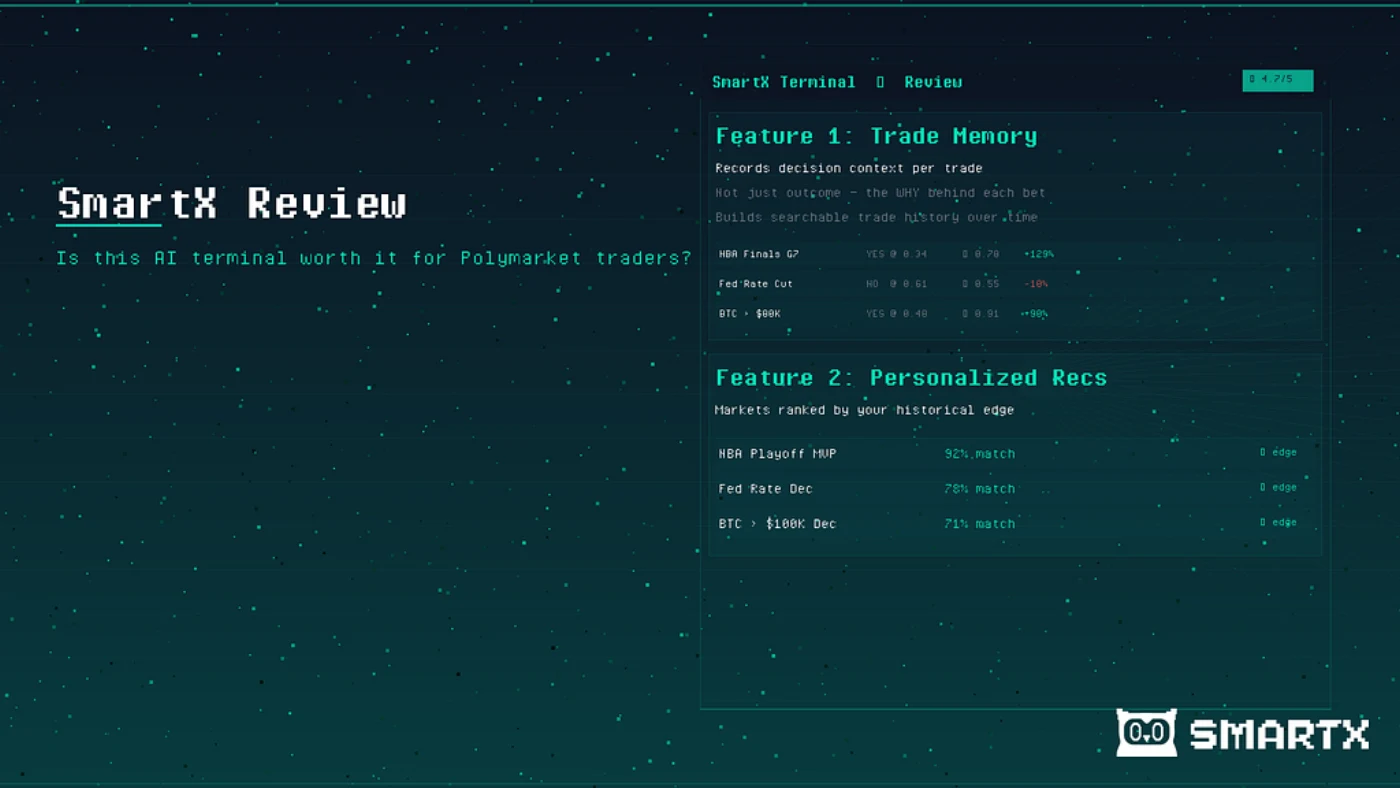Click 'Records decision context per trade' line
This screenshot has width=1400, height=788.
pos(849,168)
